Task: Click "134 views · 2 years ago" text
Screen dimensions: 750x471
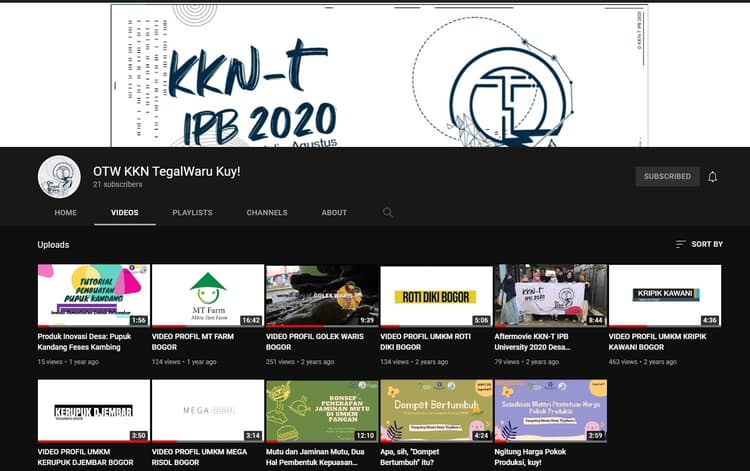Action: [x=414, y=362]
